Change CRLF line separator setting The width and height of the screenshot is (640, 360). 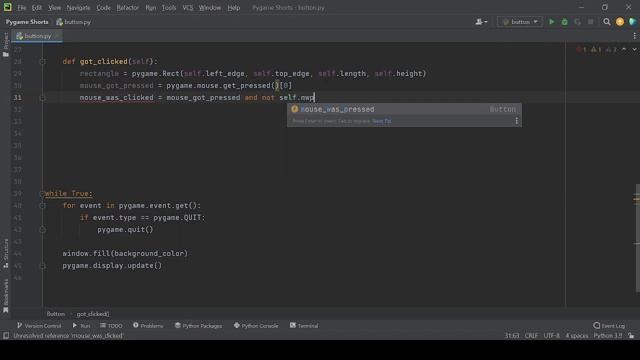pos(531,336)
